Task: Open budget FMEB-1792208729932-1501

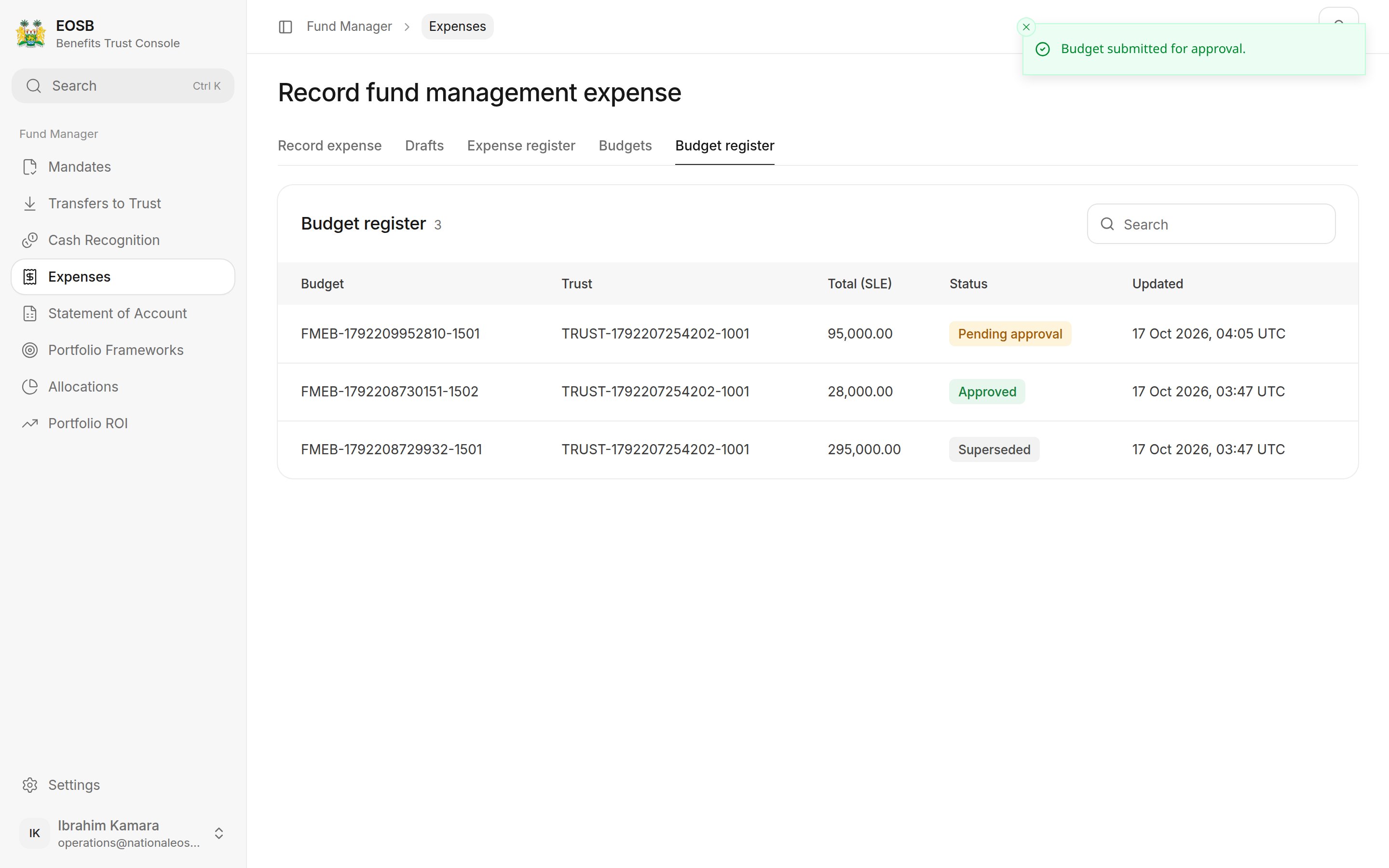Action: (392, 449)
